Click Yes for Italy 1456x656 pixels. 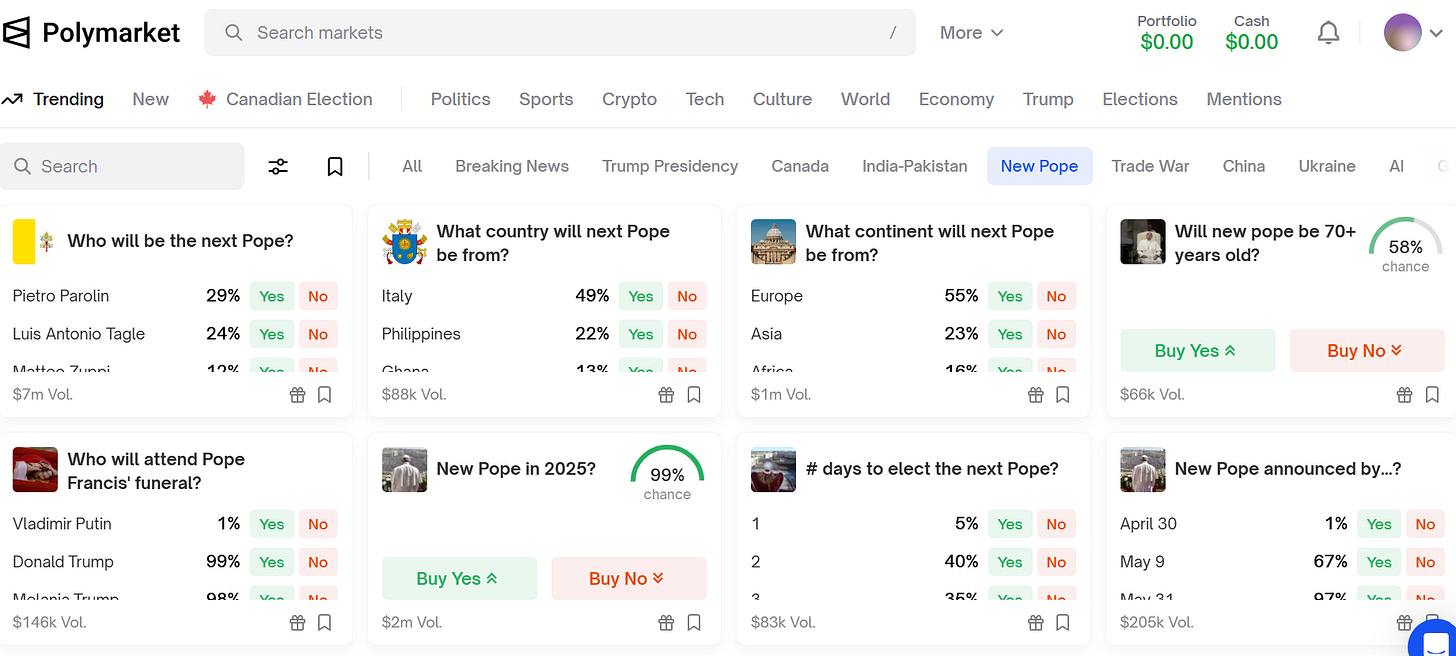tap(641, 296)
